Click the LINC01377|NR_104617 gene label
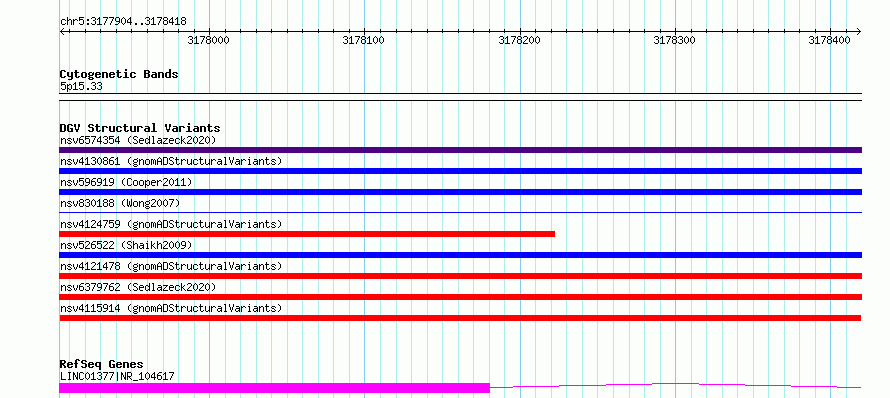 pos(117,376)
